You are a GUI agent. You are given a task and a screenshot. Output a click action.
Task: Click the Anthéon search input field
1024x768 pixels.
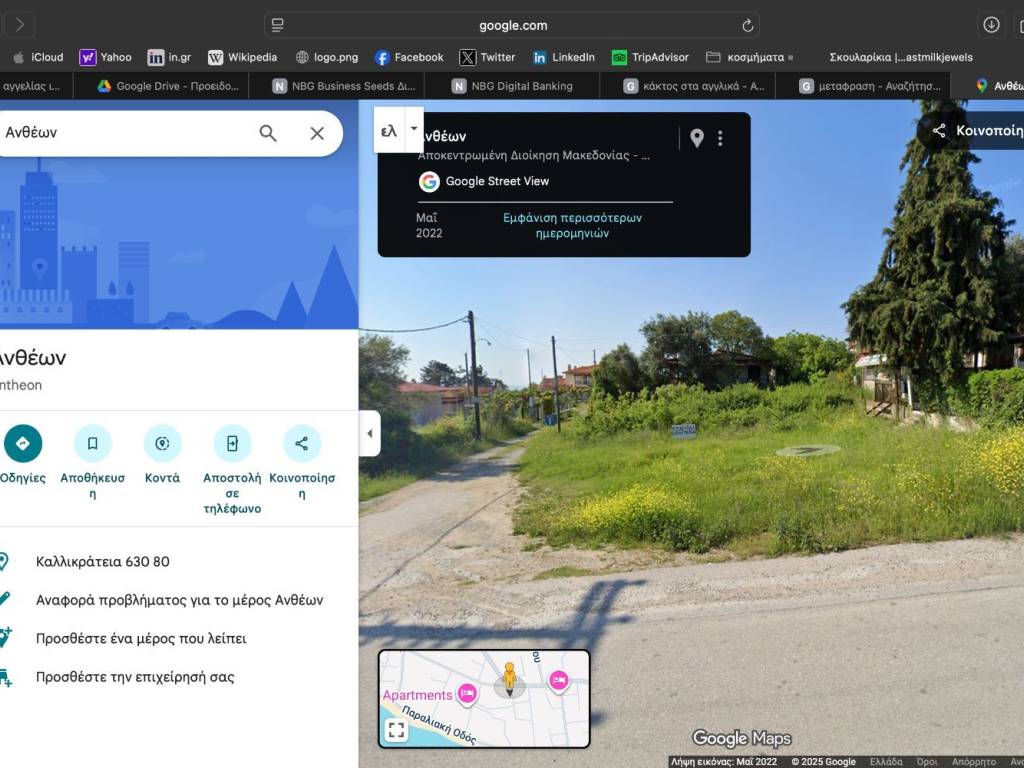120,133
